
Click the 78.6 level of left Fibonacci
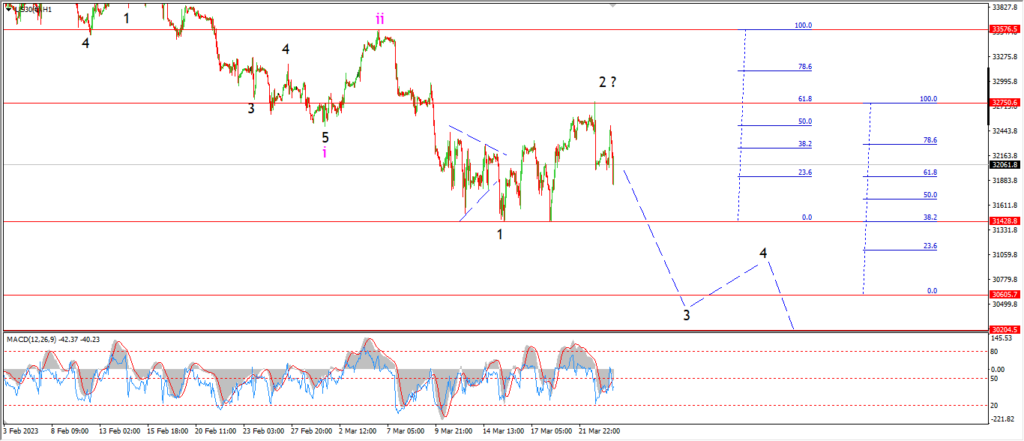805,67
